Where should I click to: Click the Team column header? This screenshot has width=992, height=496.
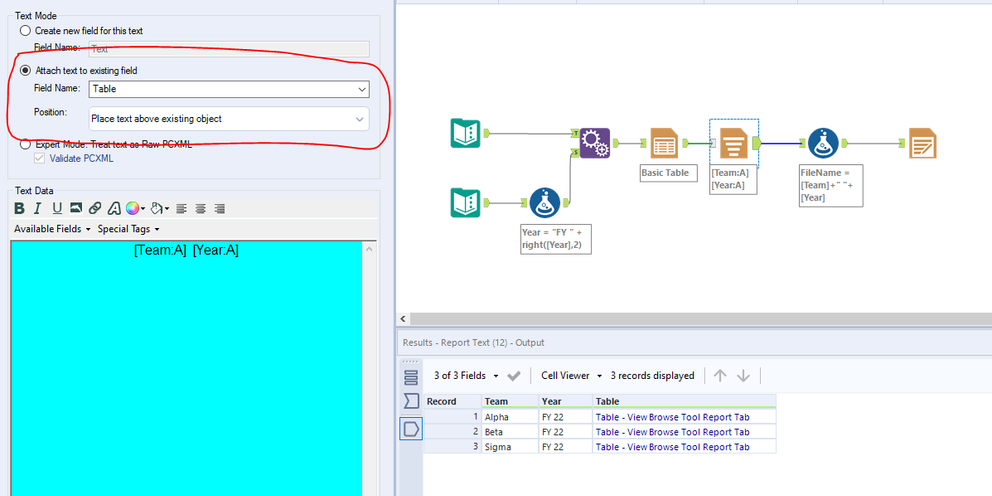510,401
